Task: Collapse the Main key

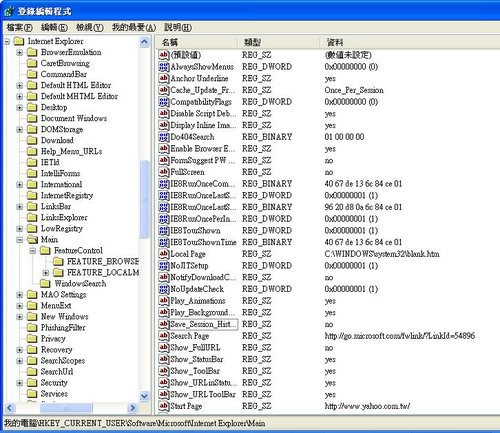Action: [x=20, y=240]
